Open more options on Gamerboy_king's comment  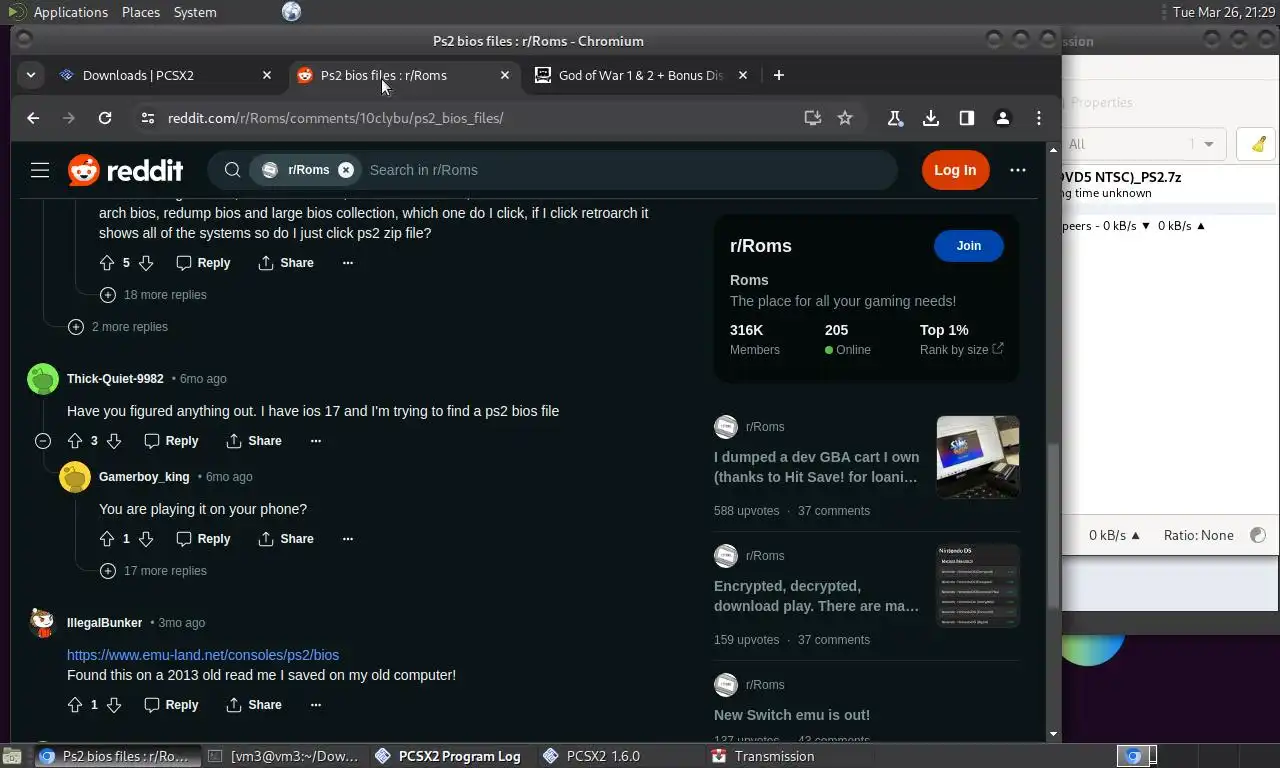pyautogui.click(x=348, y=539)
